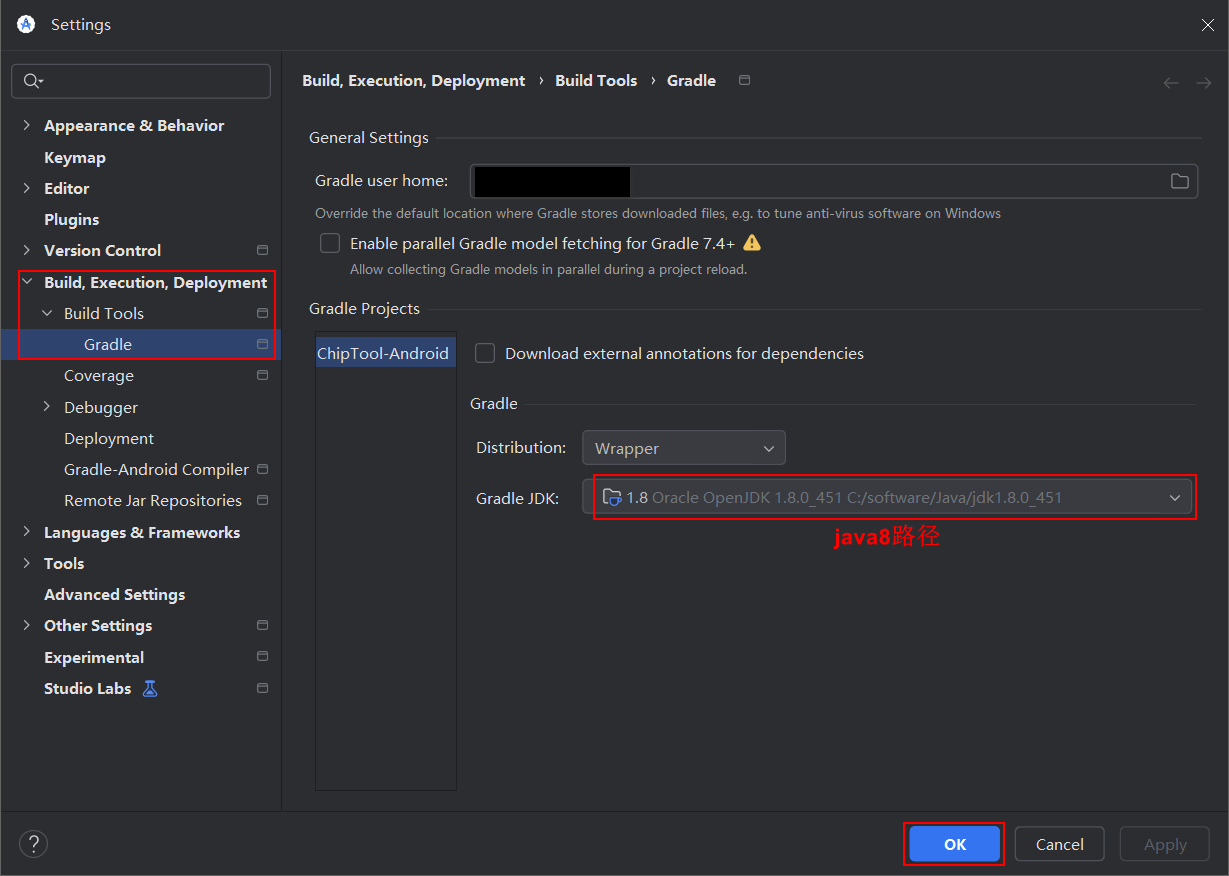Screen dimensions: 1229x876
Task: Open the help question mark button
Action: tap(34, 844)
